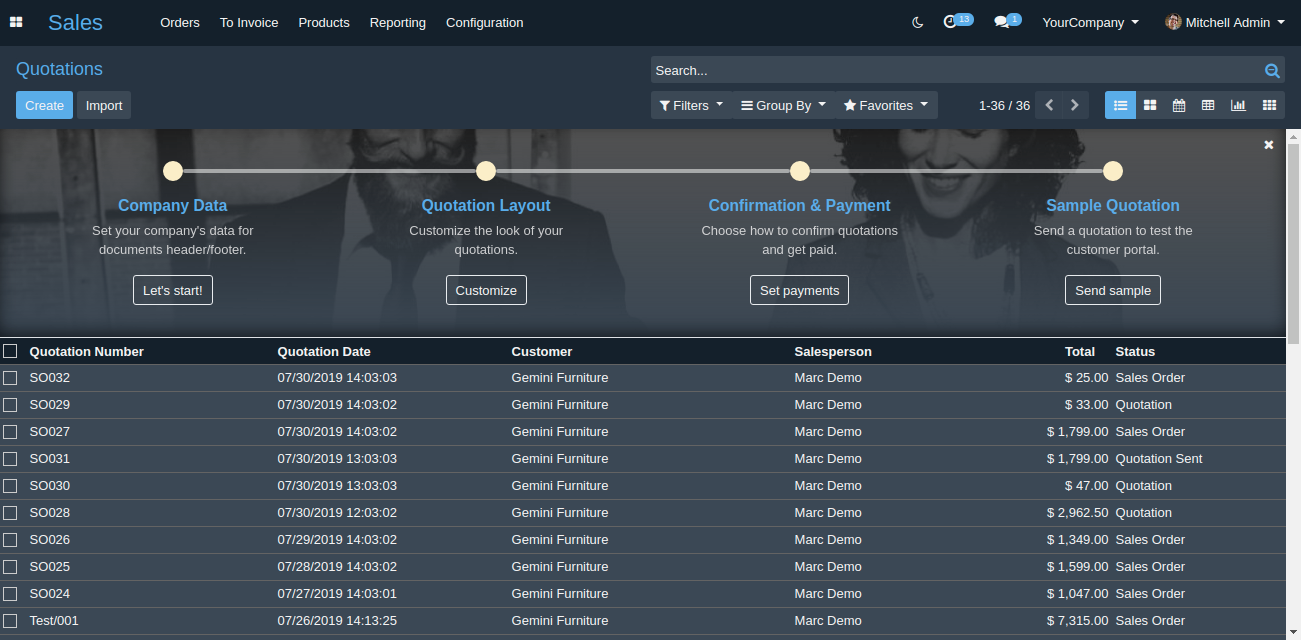Expand the Filters dropdown
This screenshot has height=640, width=1301.
coord(691,105)
